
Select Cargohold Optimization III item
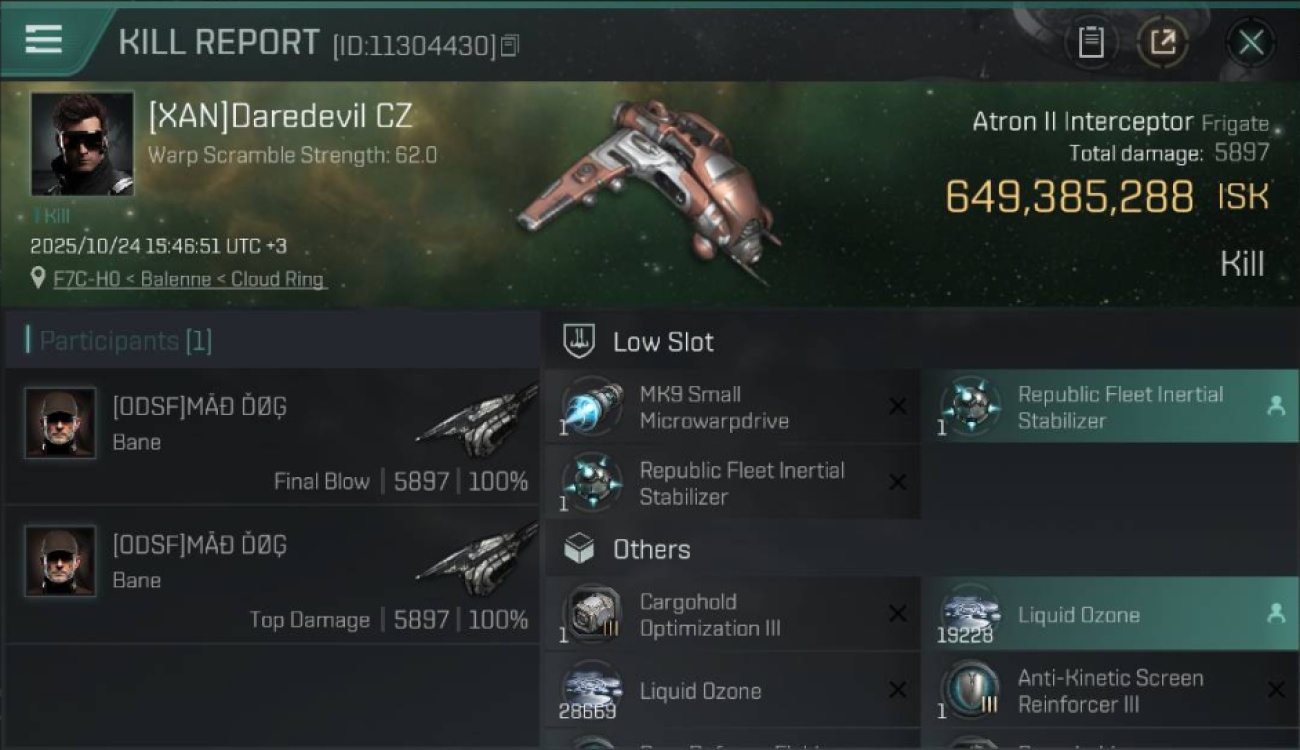coord(709,615)
